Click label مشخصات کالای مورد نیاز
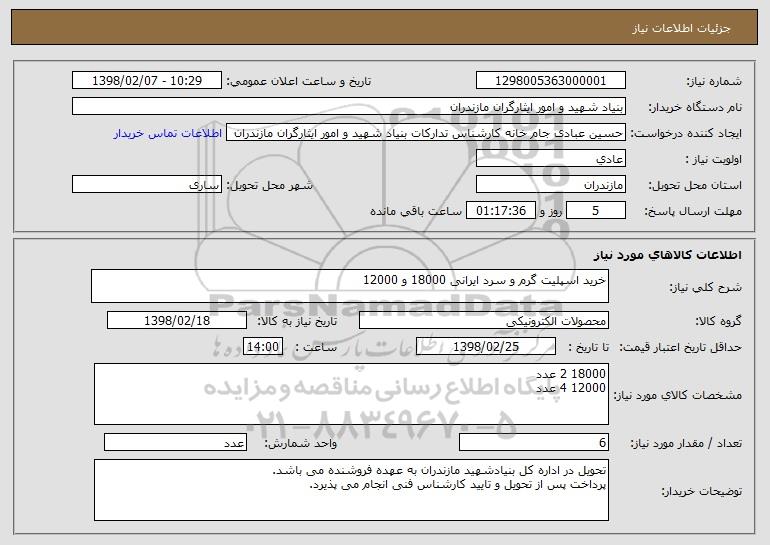The width and height of the screenshot is (770, 545). [678, 395]
